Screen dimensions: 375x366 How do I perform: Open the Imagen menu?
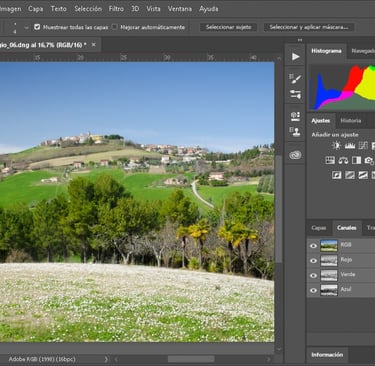[10, 9]
